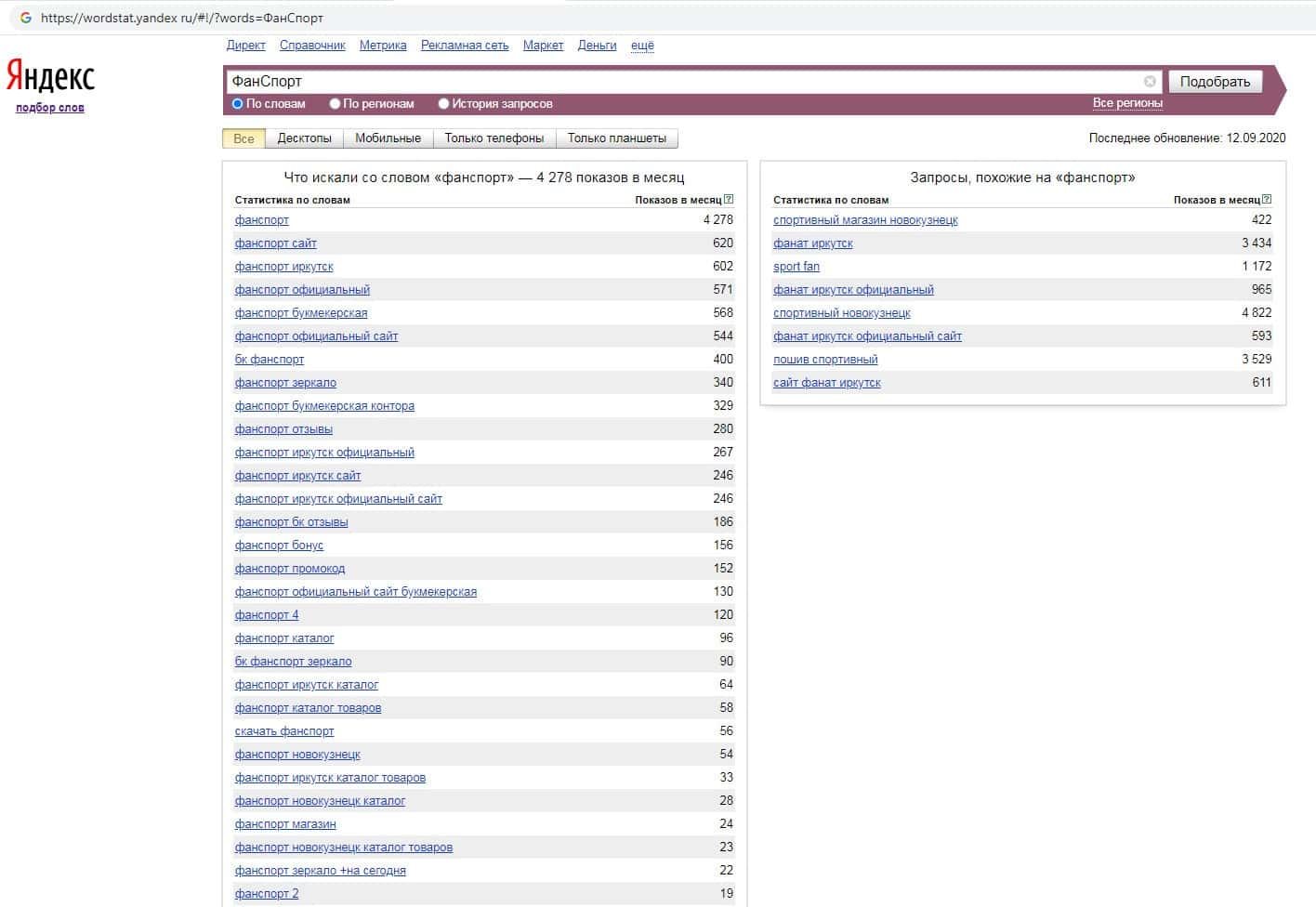Click help icon in similar queries column header
Screen dimensions: 1316x907
[x=1267, y=200]
